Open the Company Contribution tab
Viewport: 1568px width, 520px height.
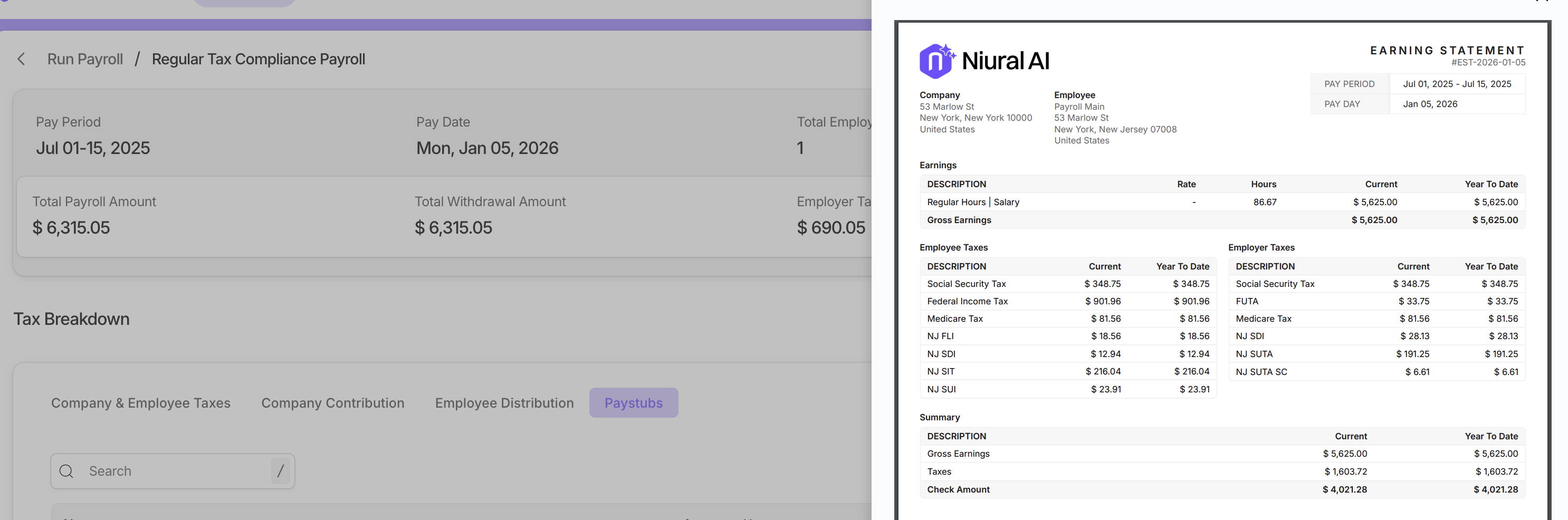tap(332, 402)
